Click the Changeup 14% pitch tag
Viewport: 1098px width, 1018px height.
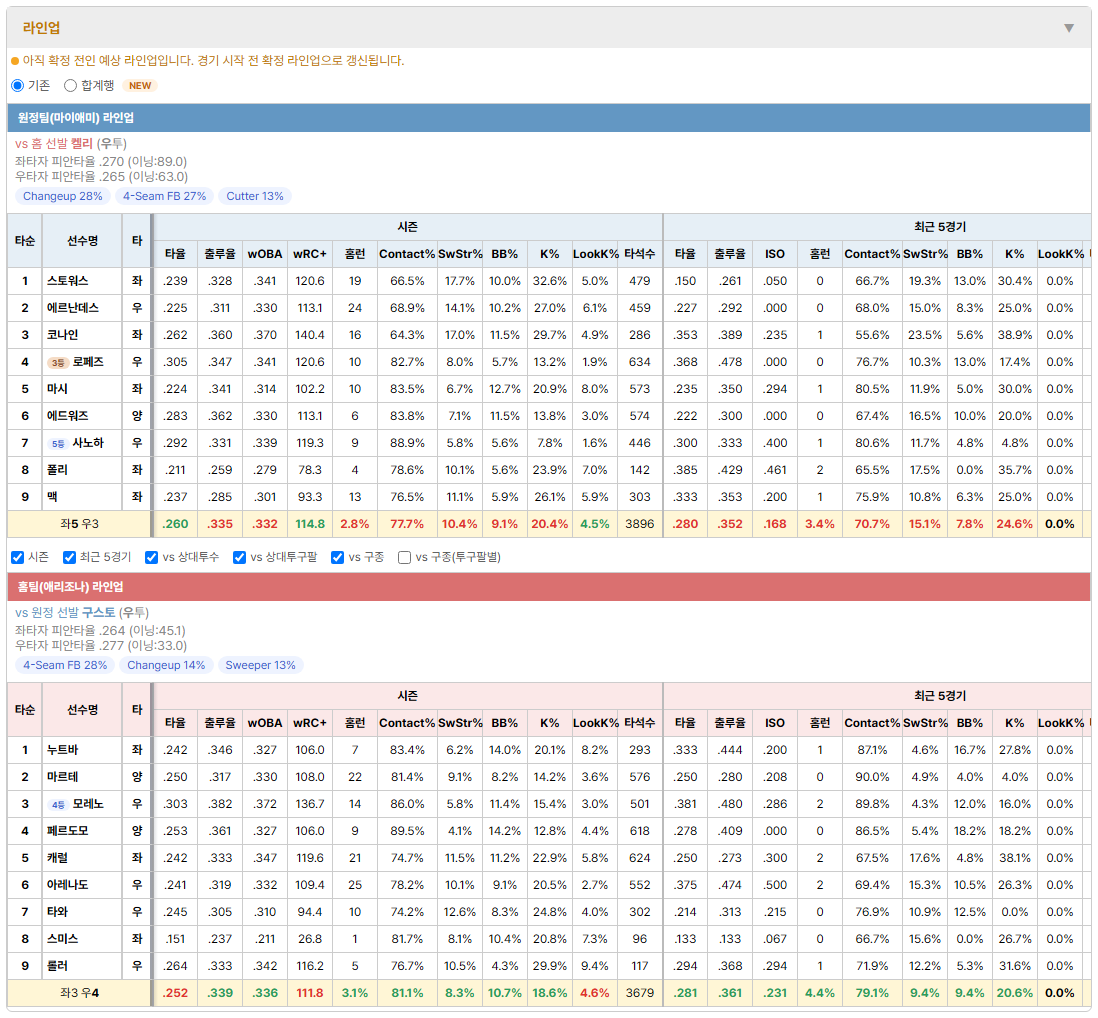point(166,665)
